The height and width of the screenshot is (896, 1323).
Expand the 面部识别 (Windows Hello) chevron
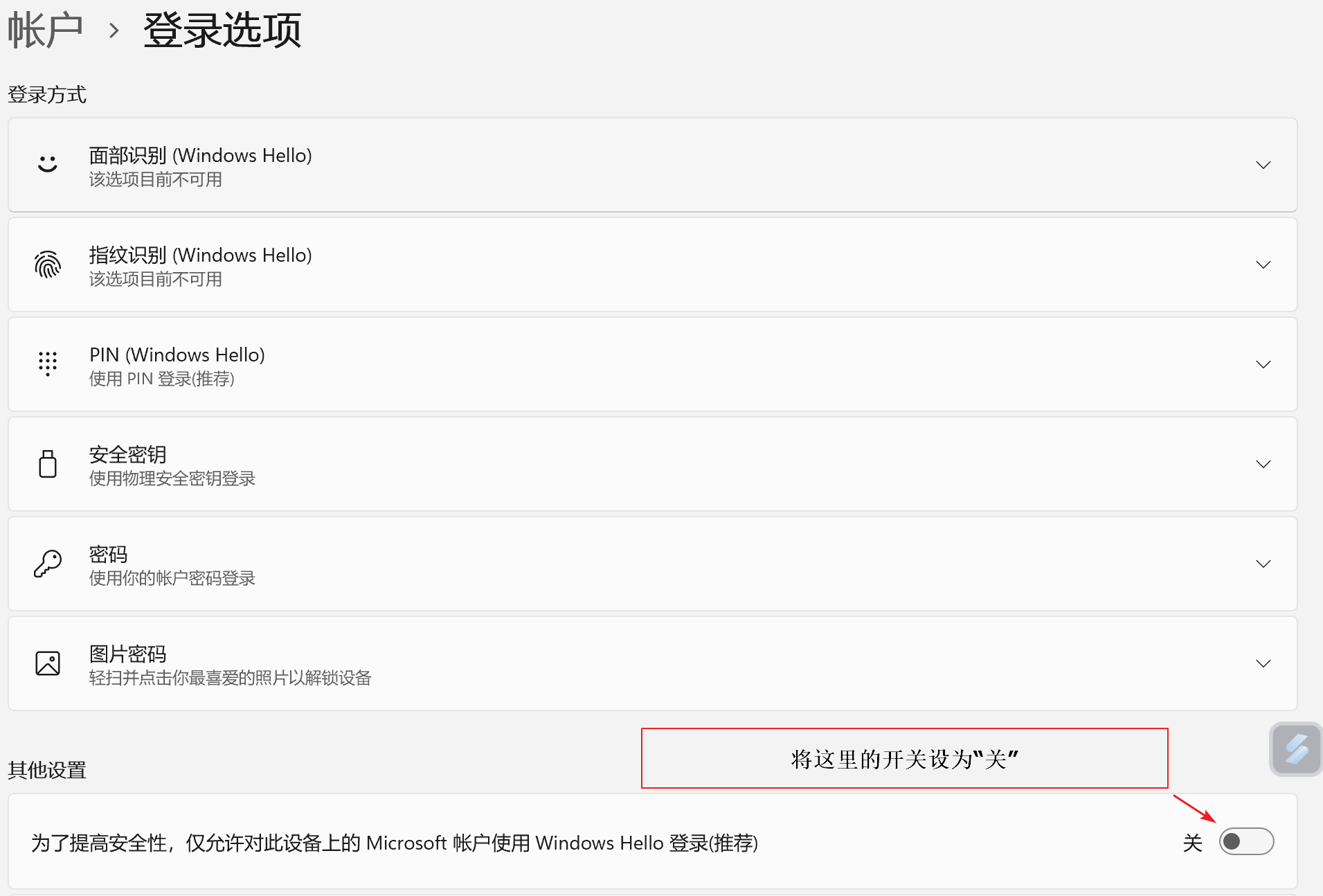[x=1263, y=165]
